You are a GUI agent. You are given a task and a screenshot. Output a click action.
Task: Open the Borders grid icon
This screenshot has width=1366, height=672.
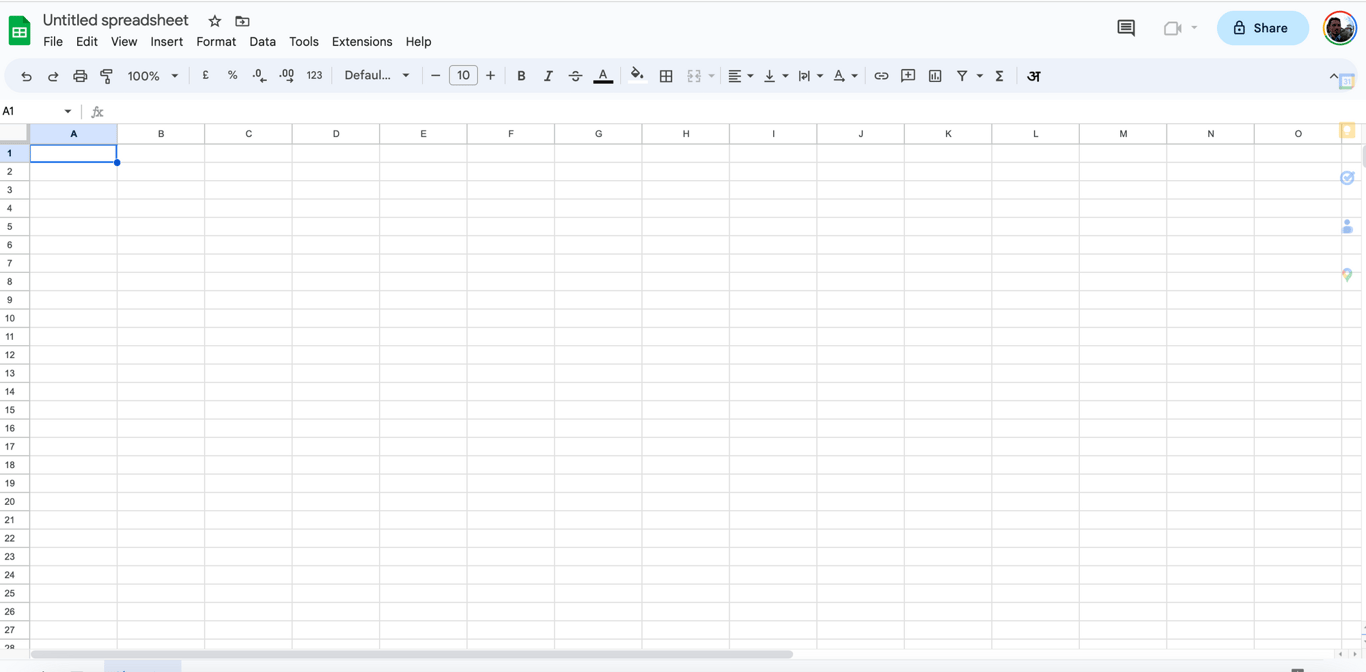666,76
